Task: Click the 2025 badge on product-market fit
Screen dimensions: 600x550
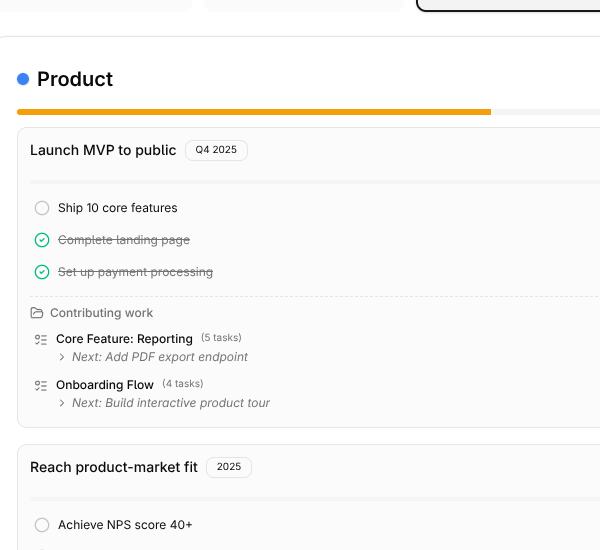Action: click(229, 467)
